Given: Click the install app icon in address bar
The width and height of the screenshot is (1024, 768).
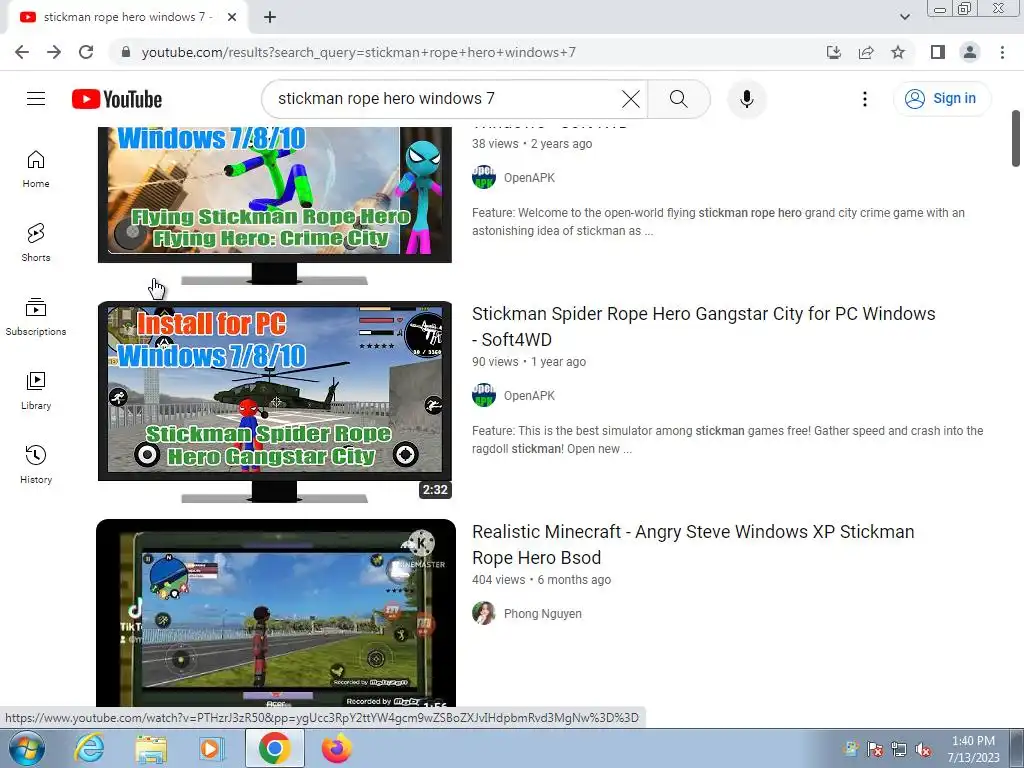Looking at the screenshot, I should click(834, 52).
